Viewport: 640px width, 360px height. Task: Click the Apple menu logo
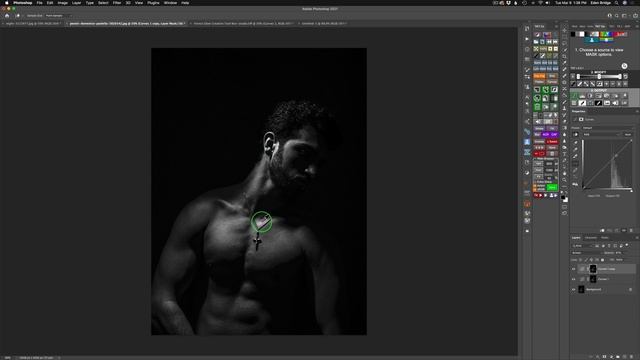pos(7,3)
